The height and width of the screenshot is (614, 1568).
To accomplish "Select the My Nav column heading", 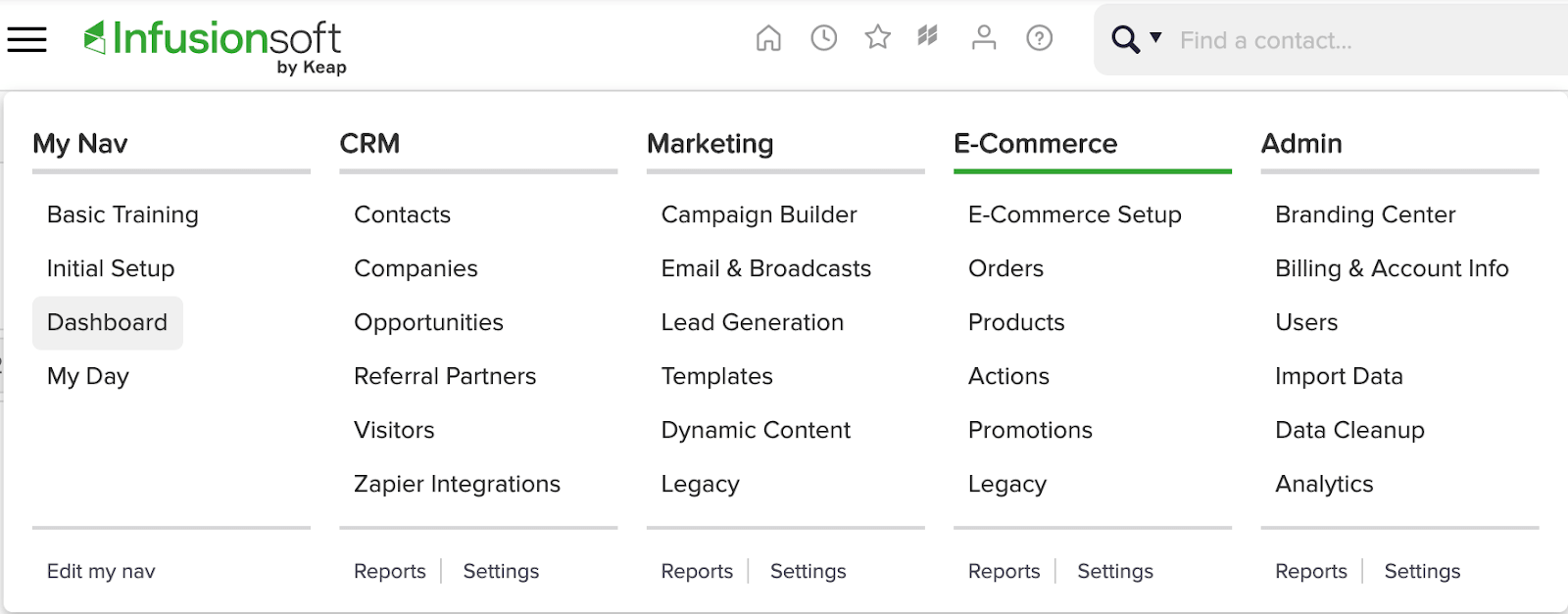I will click(x=80, y=144).
